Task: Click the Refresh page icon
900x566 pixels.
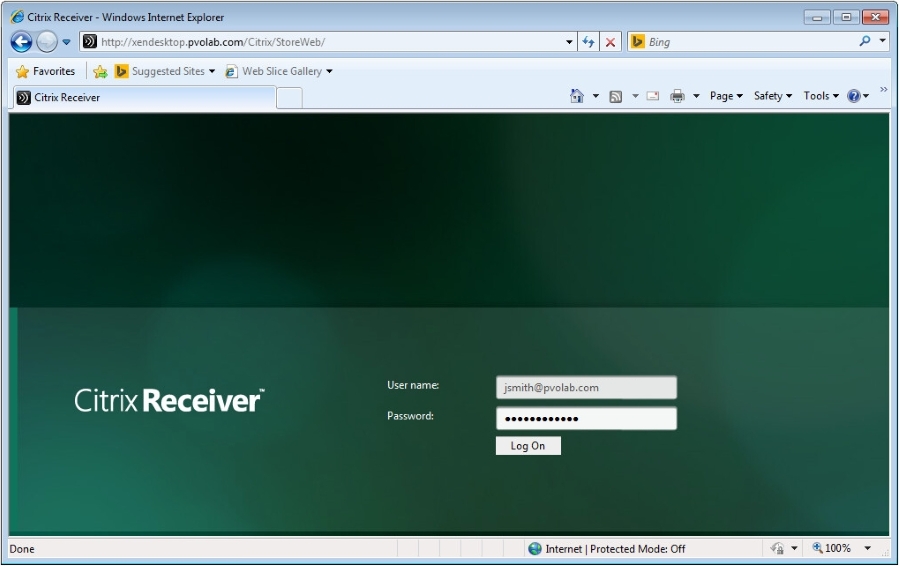Action: (x=588, y=42)
